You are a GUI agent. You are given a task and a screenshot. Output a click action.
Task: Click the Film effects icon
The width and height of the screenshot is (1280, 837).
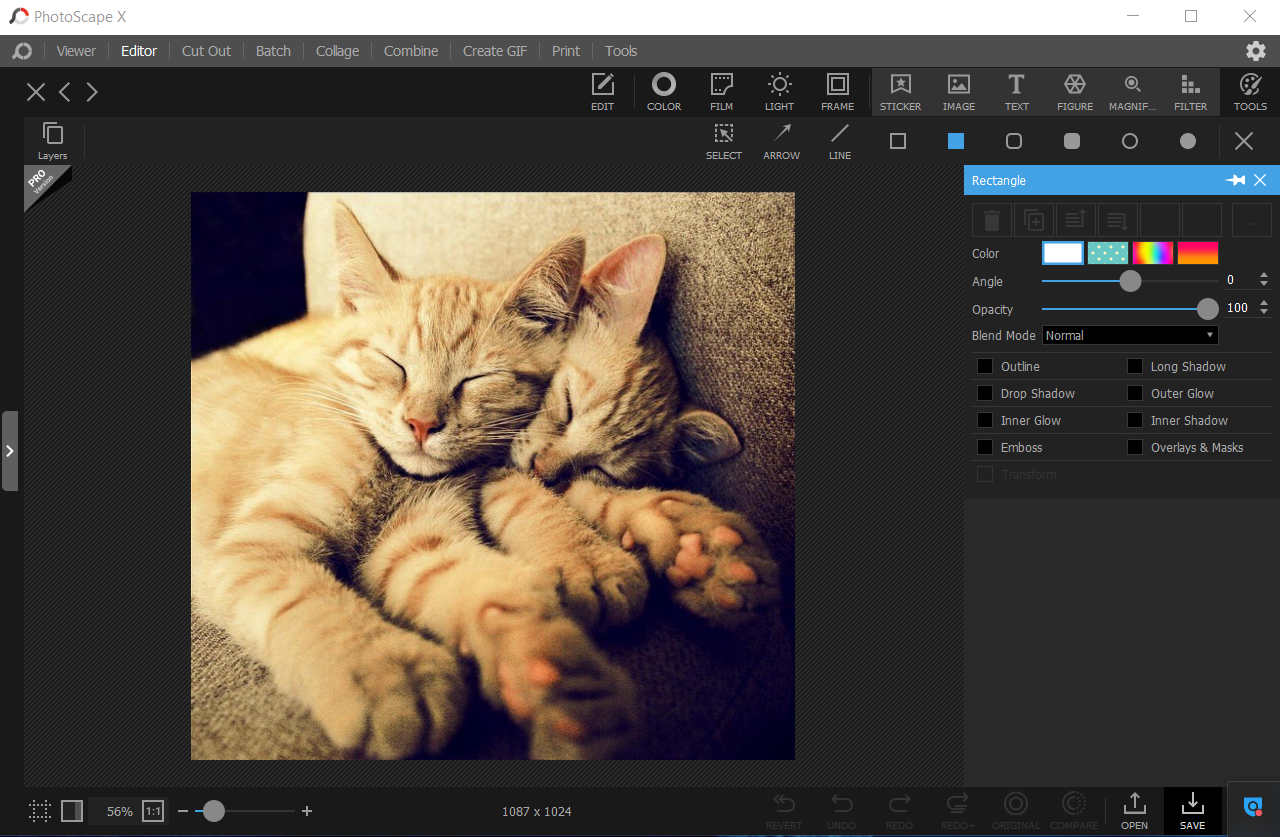click(x=721, y=91)
